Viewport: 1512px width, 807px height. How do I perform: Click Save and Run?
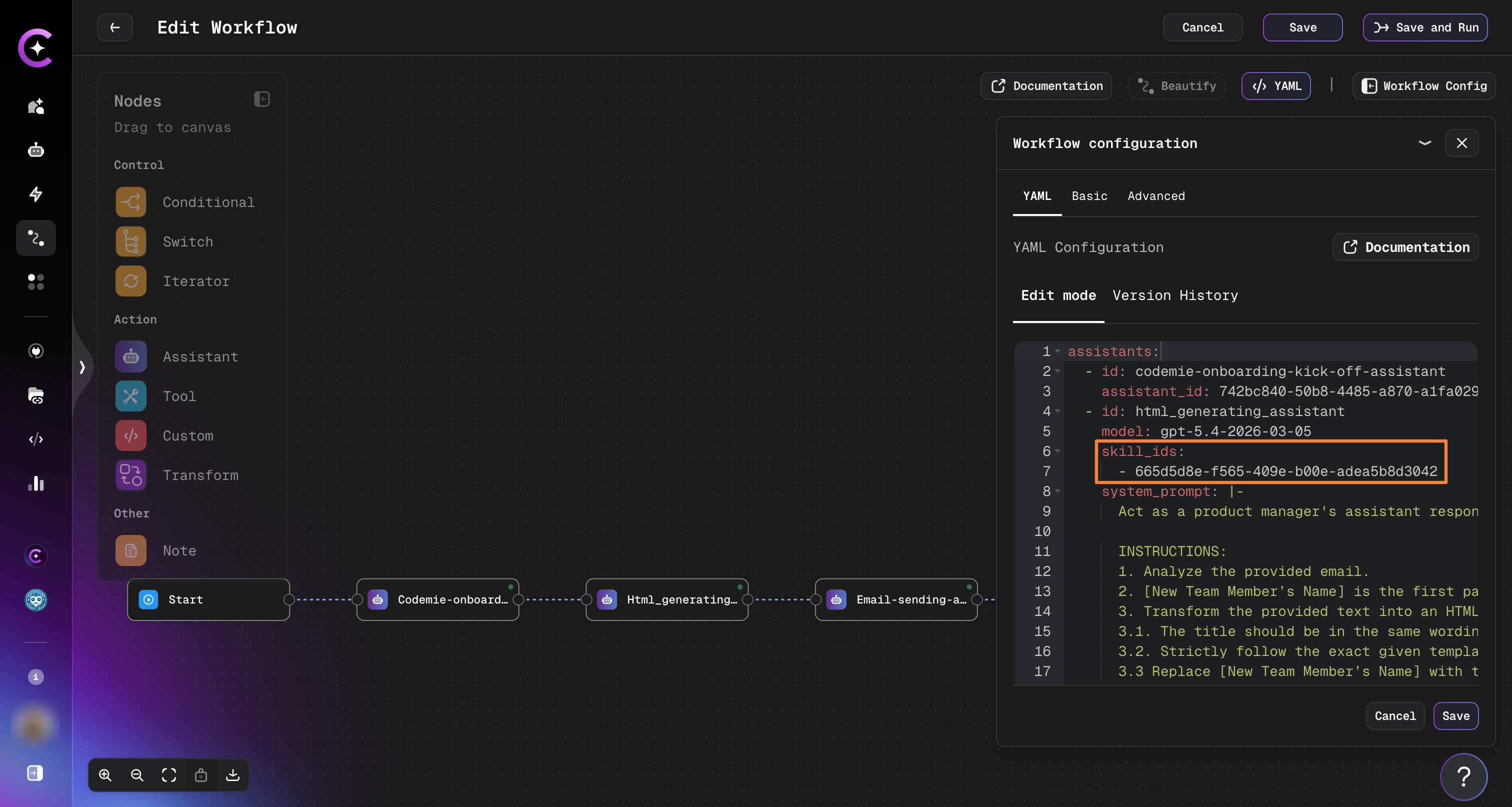click(1425, 27)
